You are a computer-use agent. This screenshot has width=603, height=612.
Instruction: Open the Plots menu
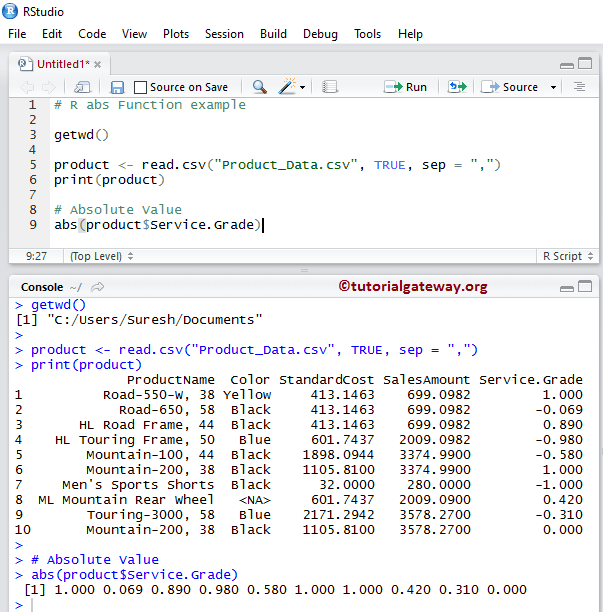tap(176, 34)
